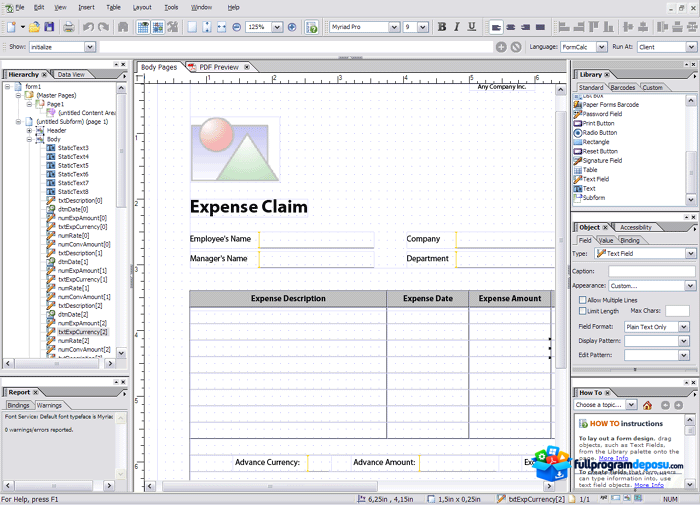Click the add script plus icon

[x=501, y=47]
